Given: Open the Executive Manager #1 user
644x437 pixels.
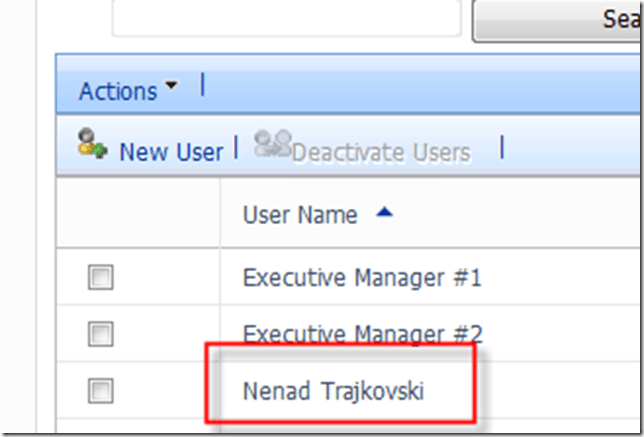Looking at the screenshot, I should [x=362, y=278].
